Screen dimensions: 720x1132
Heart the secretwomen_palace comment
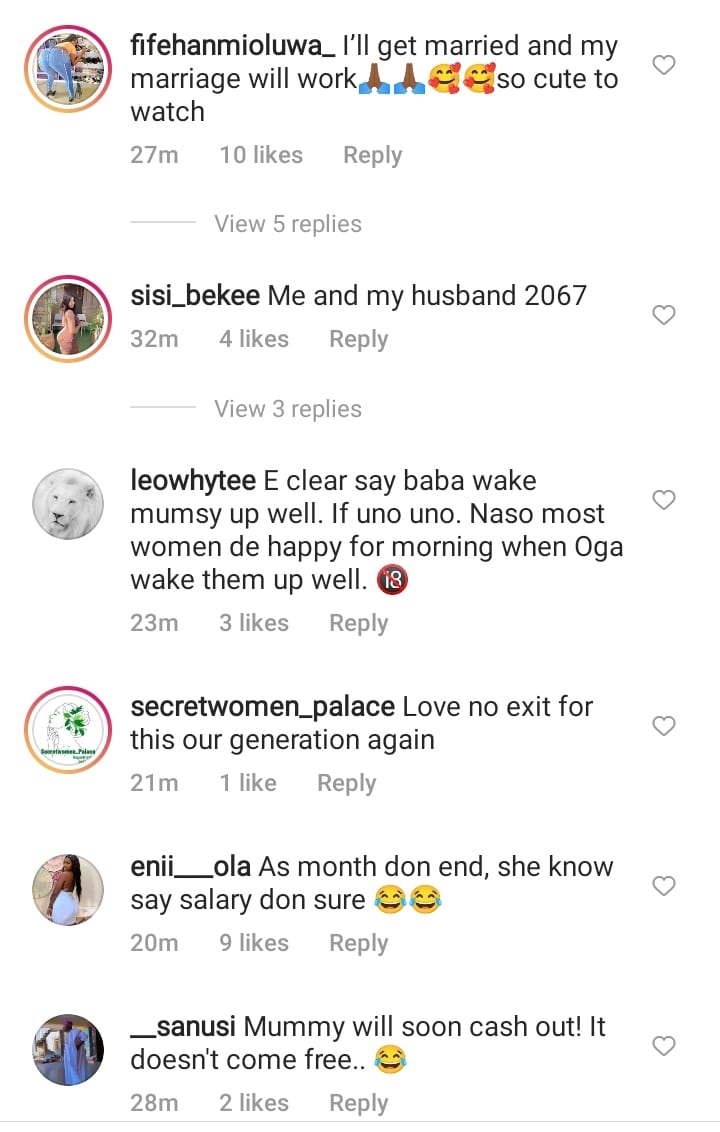[x=664, y=726]
